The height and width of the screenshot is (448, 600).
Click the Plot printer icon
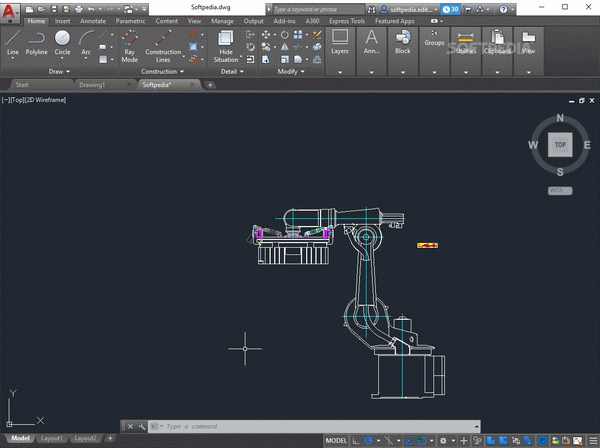pos(78,9)
